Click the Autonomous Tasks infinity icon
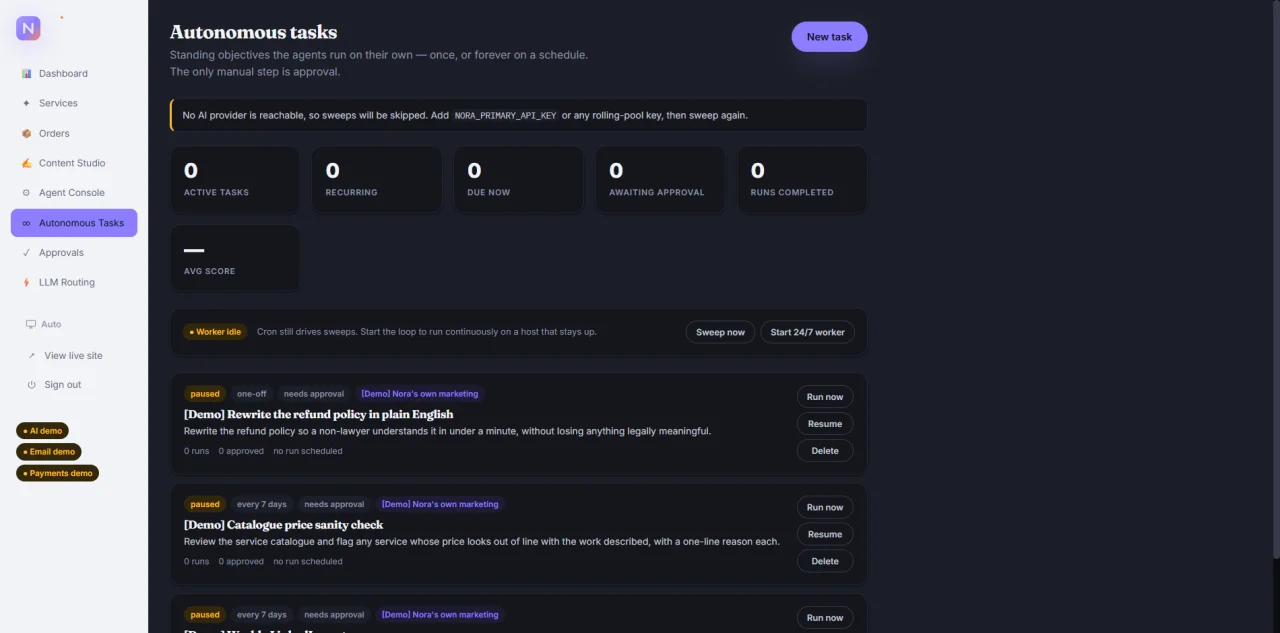 [26, 223]
